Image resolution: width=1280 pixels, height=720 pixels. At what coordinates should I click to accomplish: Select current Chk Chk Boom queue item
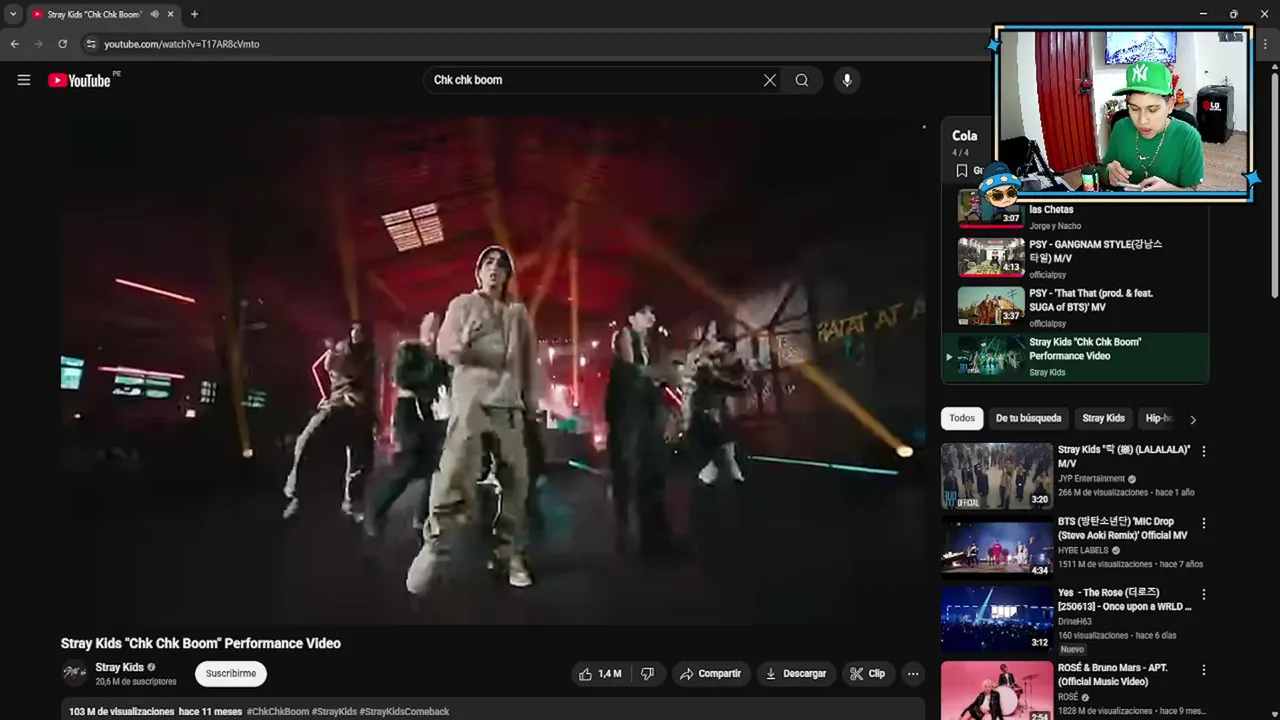pyautogui.click(x=1075, y=356)
